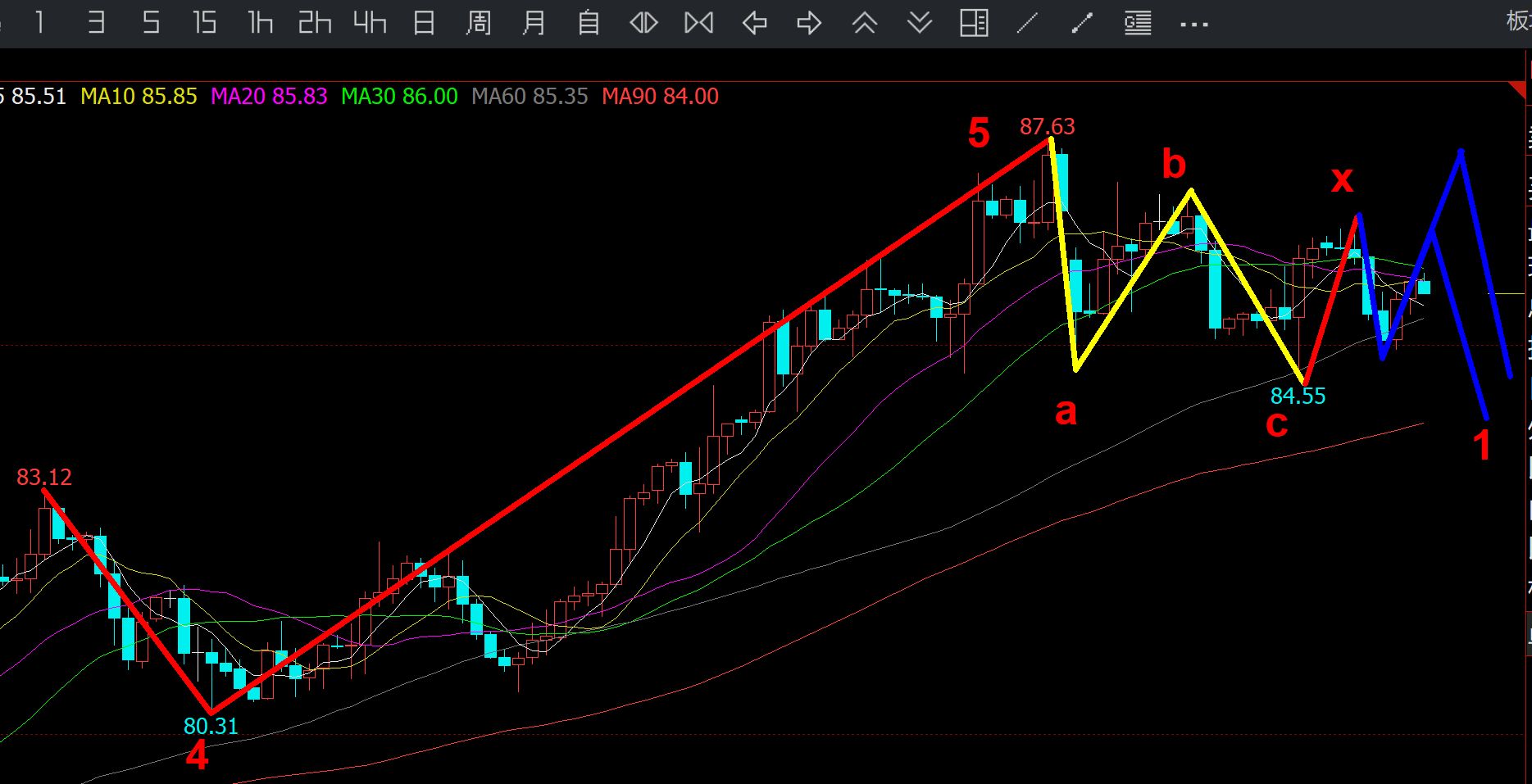Select the 5-minute timeframe

tap(151, 23)
